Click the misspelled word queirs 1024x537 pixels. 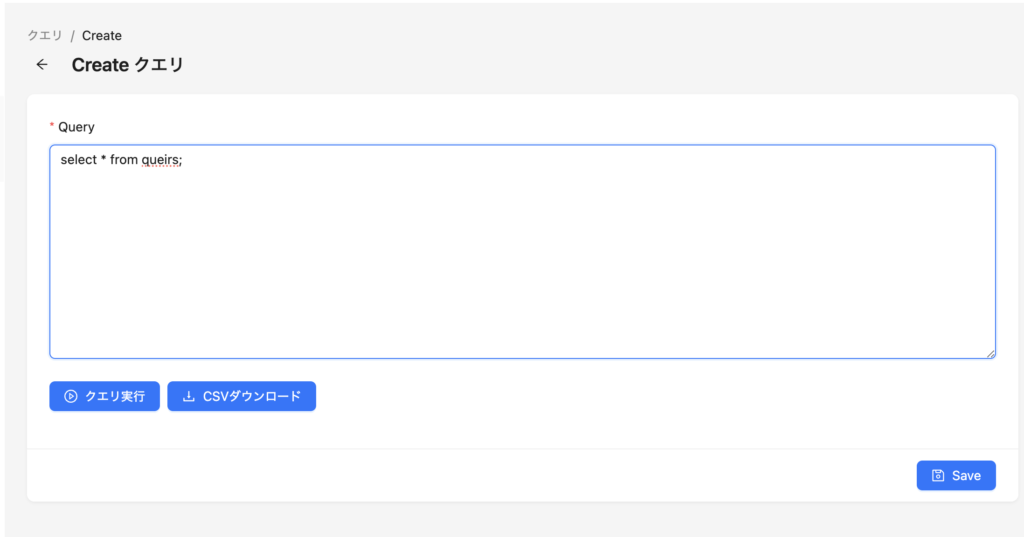tap(160, 160)
